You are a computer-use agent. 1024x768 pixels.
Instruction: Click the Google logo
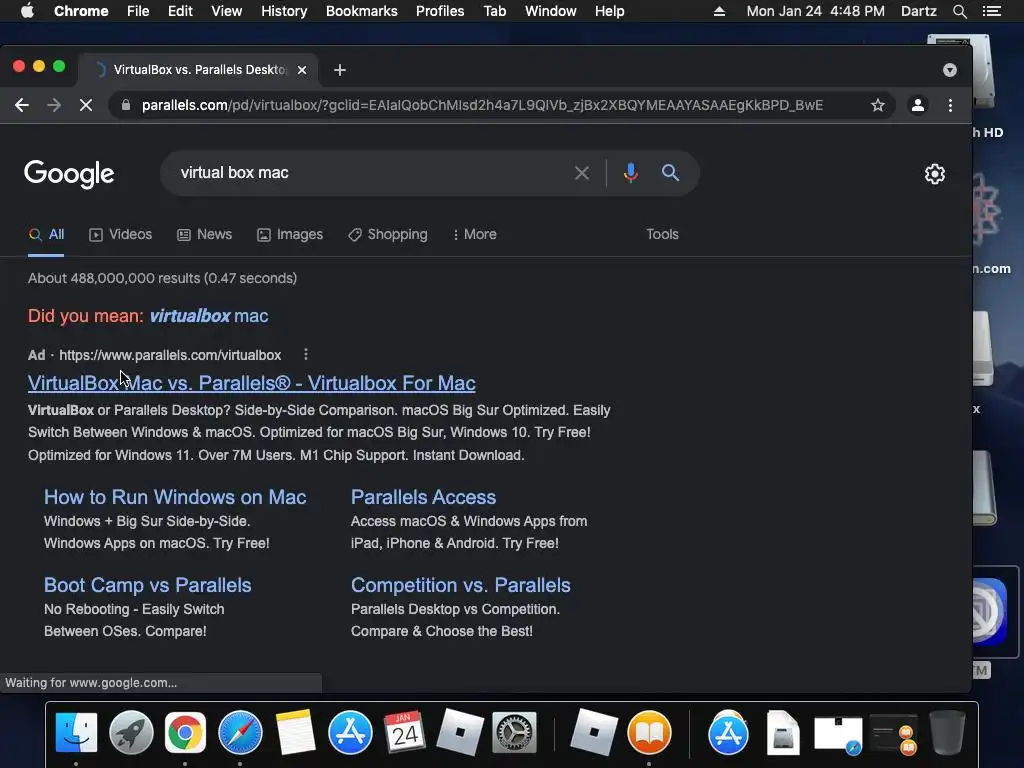click(69, 174)
